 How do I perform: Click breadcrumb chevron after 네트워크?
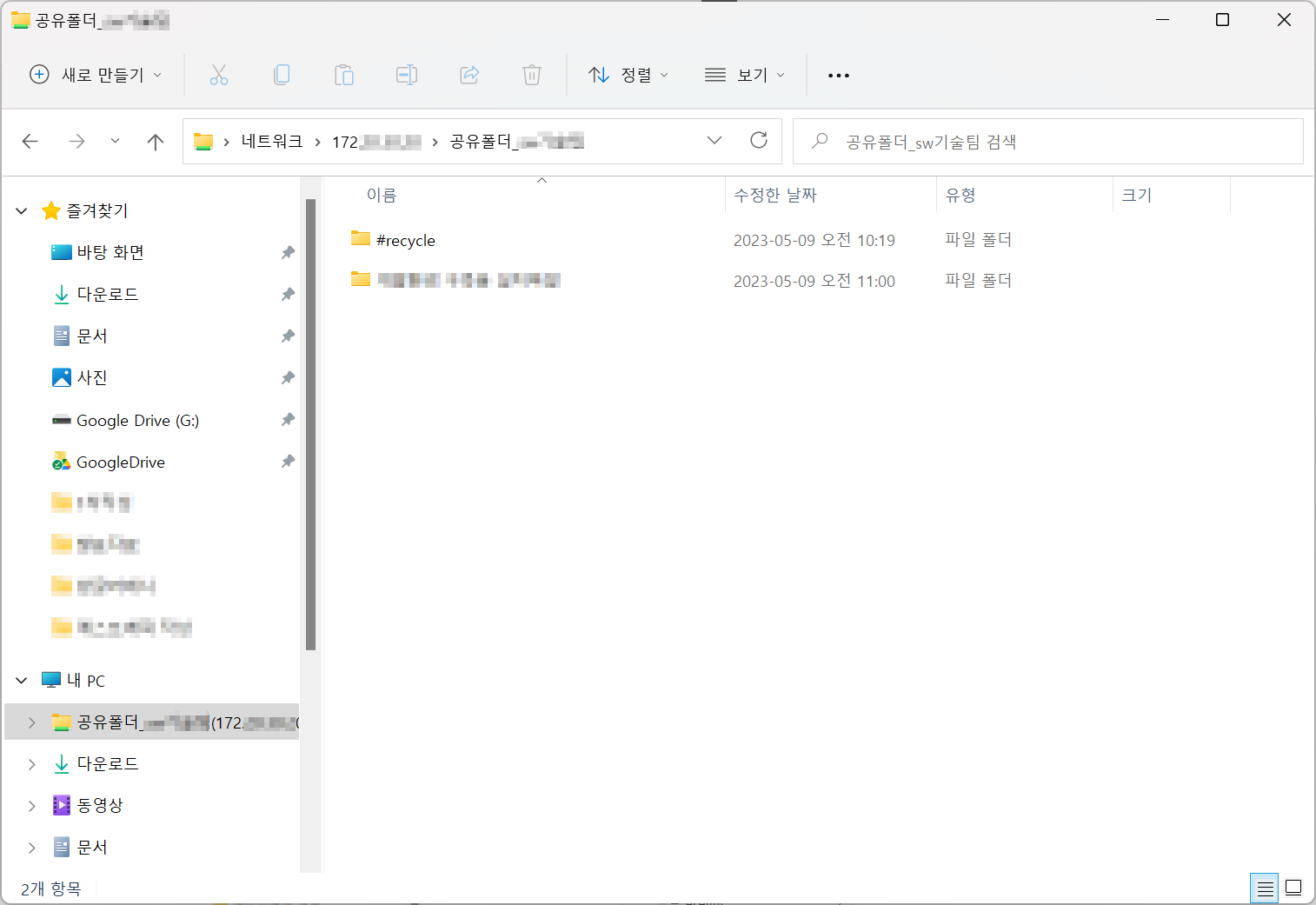[x=318, y=143]
